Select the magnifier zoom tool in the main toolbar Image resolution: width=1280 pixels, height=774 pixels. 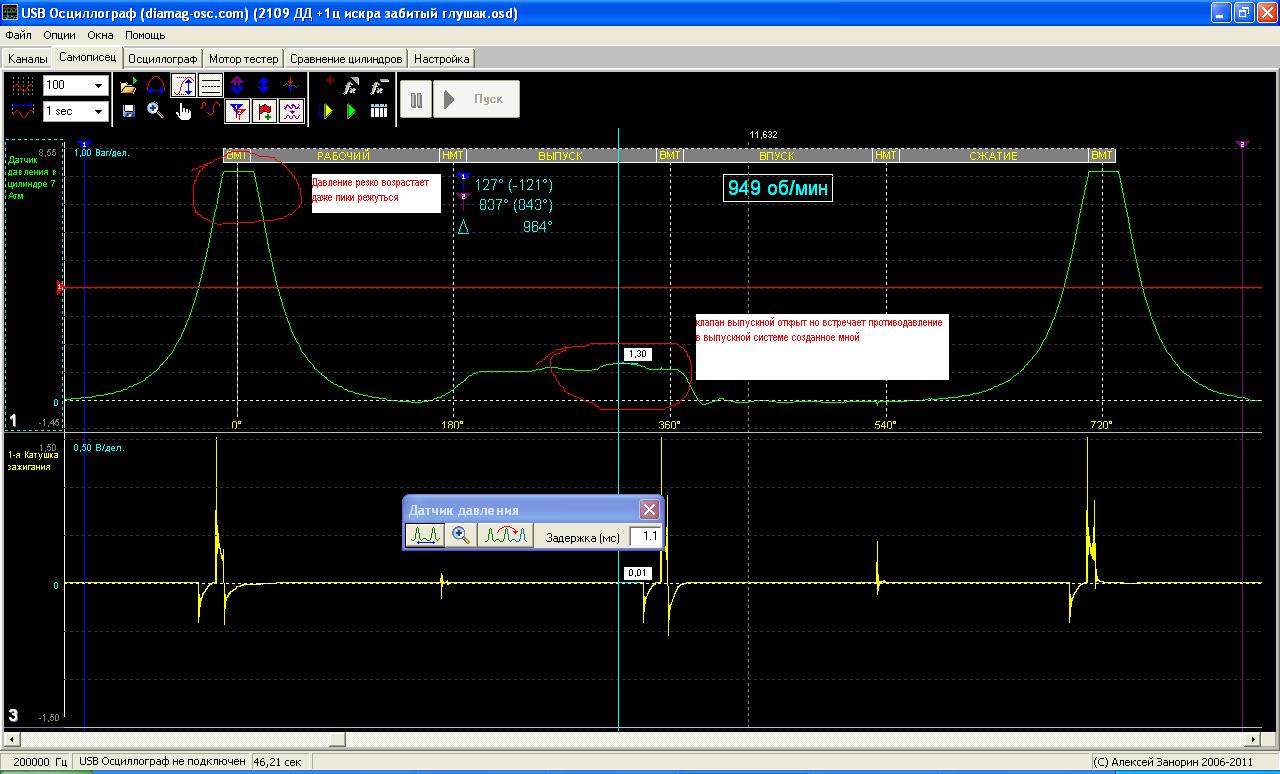[156, 111]
